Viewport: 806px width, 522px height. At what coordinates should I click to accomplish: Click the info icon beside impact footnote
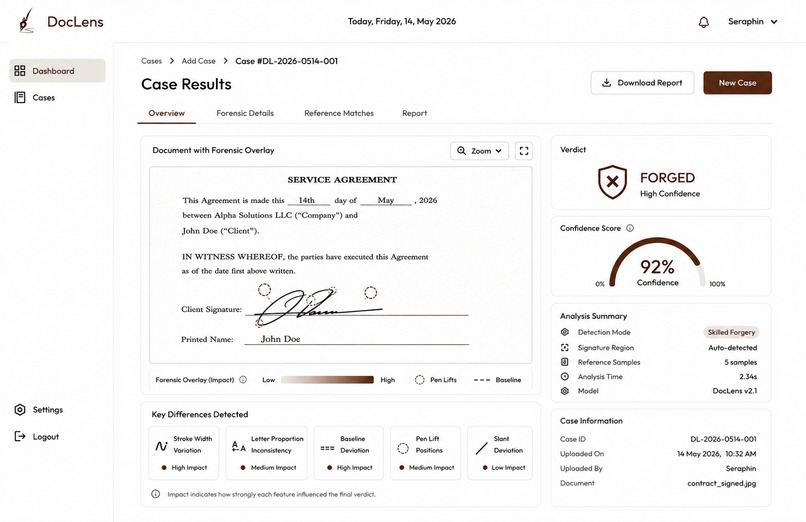[x=155, y=494]
